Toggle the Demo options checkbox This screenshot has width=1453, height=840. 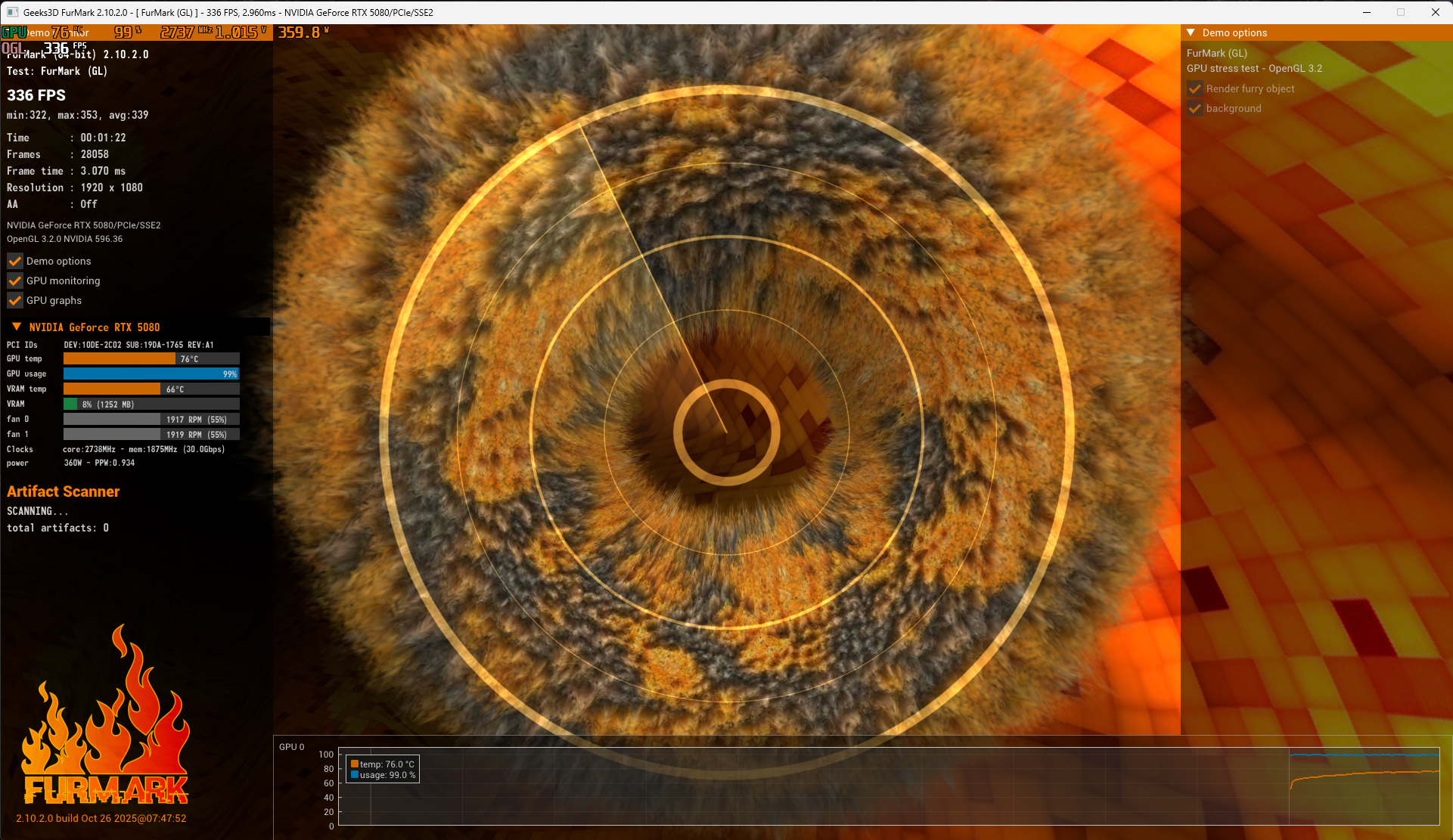(x=14, y=261)
